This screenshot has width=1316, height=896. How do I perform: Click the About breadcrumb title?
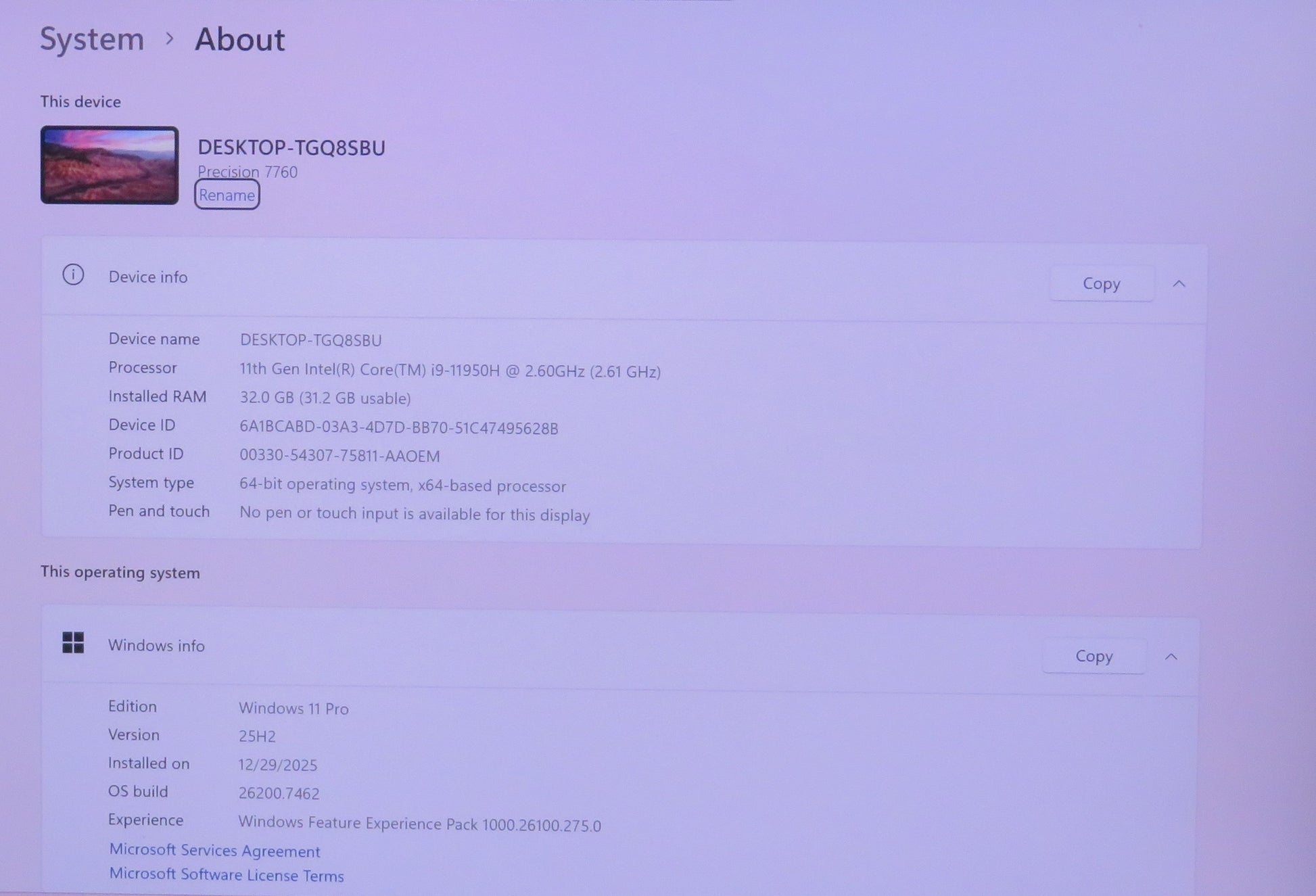(239, 39)
